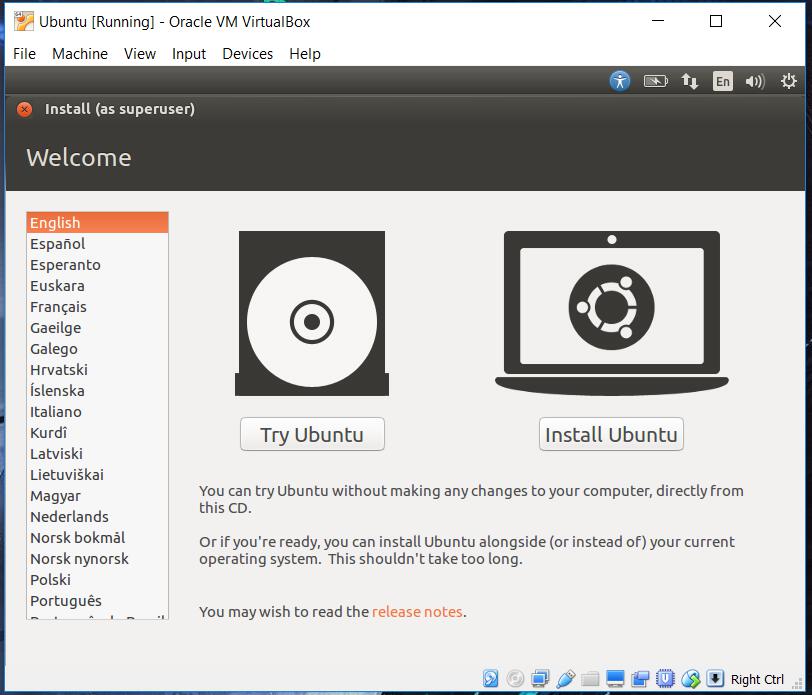Click the Right Ctrl host key label
This screenshot has width=812, height=695.
coord(757,679)
